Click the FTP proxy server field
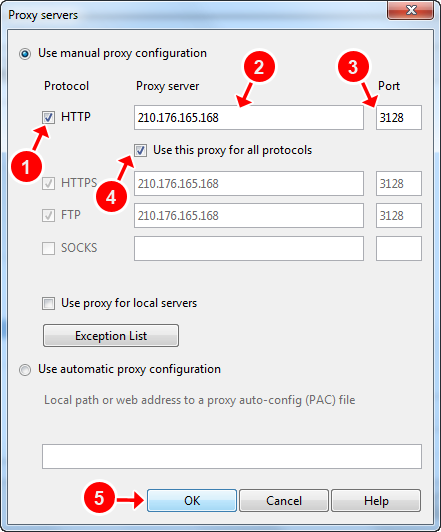This screenshot has height=532, width=441. pos(249,215)
